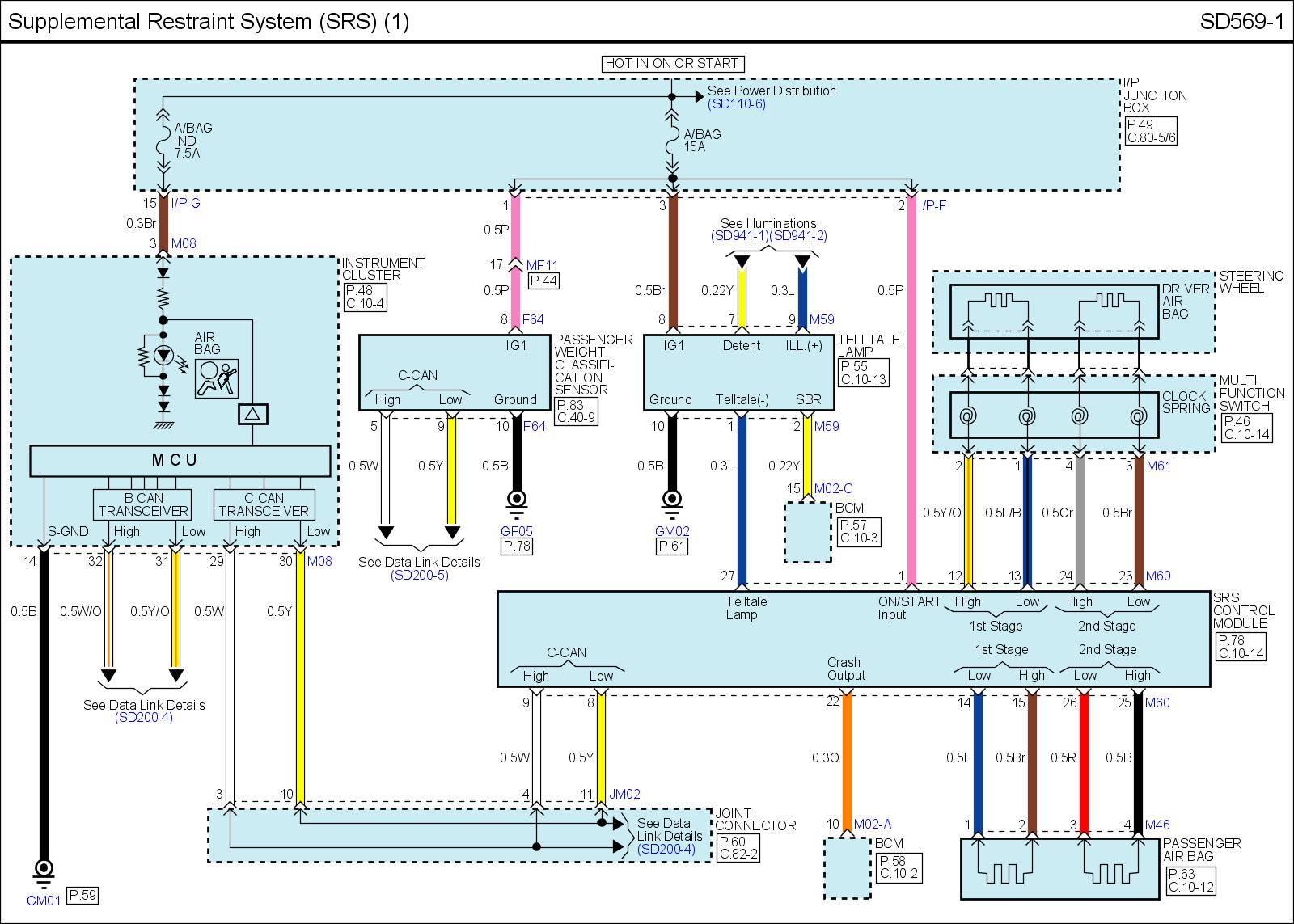Select the M61 connector label
1294x924 pixels.
[x=1158, y=466]
